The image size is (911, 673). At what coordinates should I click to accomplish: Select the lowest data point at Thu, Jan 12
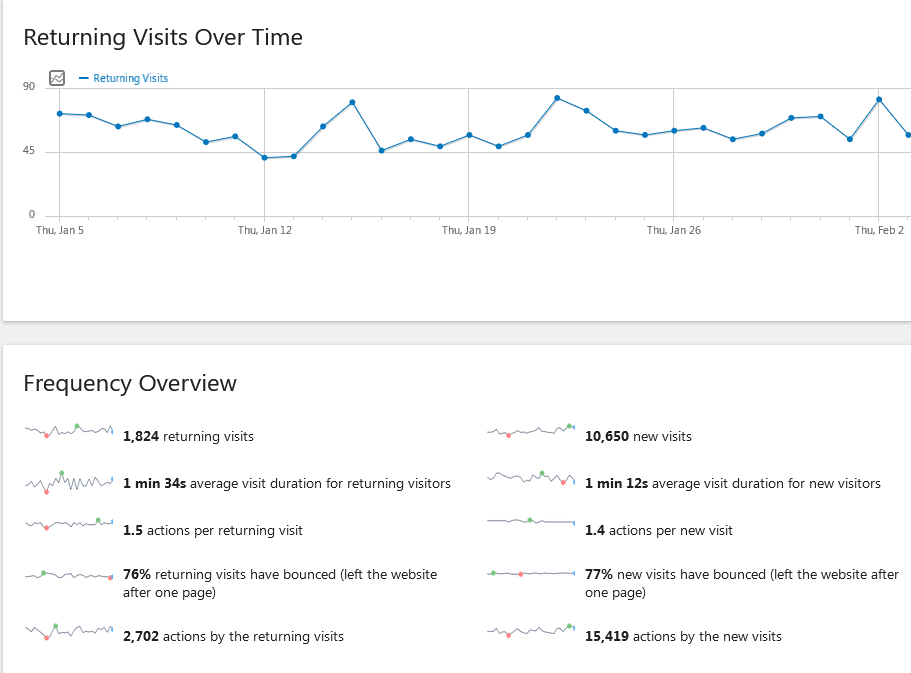click(264, 157)
